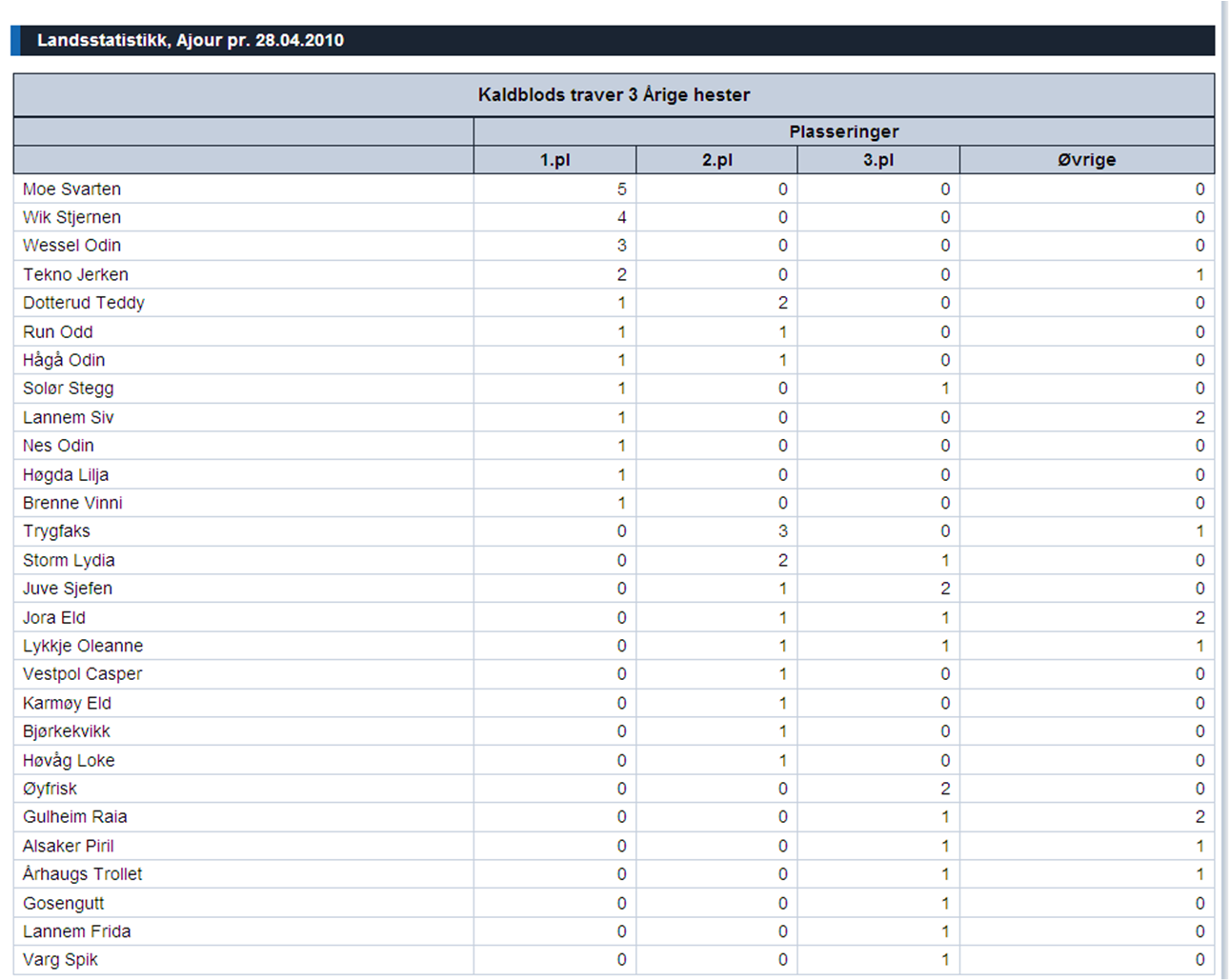Select the horse name Lykkje Oleanne
Image resolution: width=1229 pixels, height=980 pixels.
point(83,646)
